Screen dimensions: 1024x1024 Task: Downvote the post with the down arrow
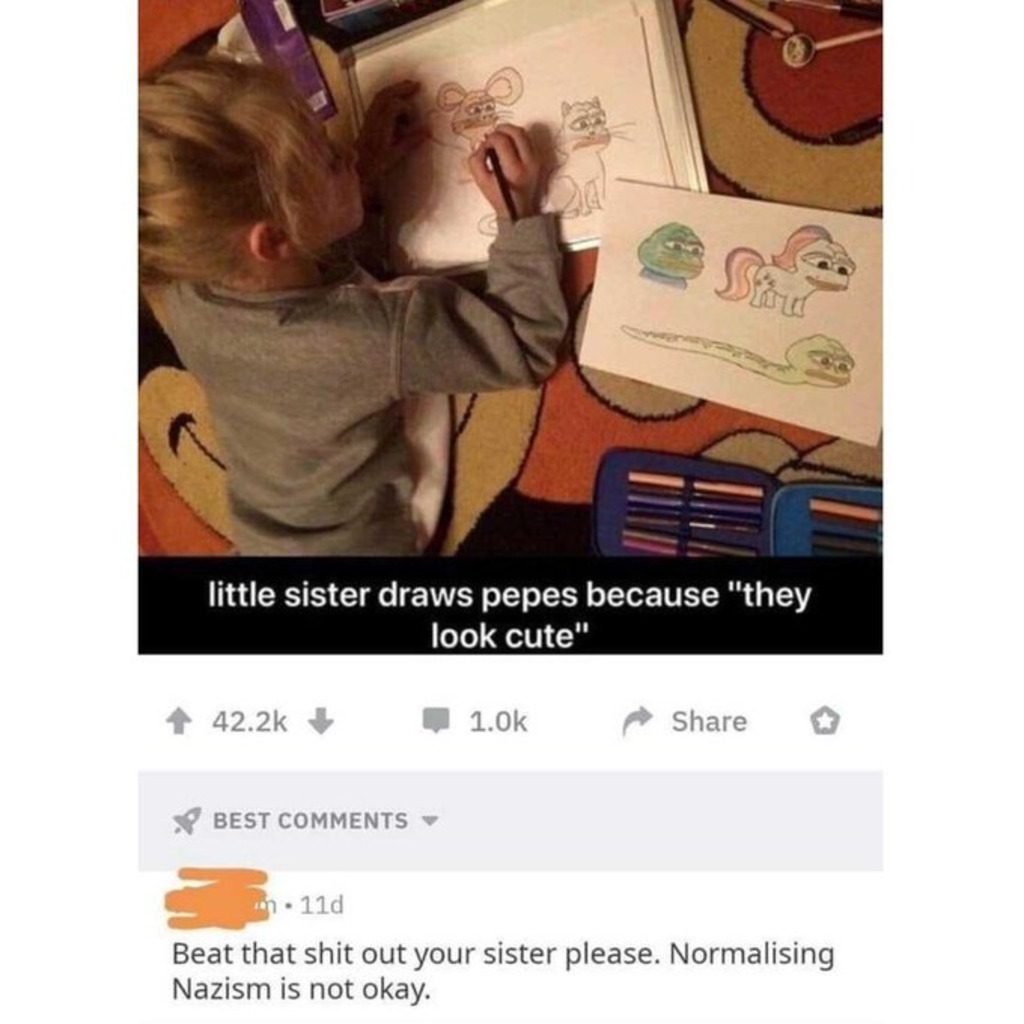(321, 721)
